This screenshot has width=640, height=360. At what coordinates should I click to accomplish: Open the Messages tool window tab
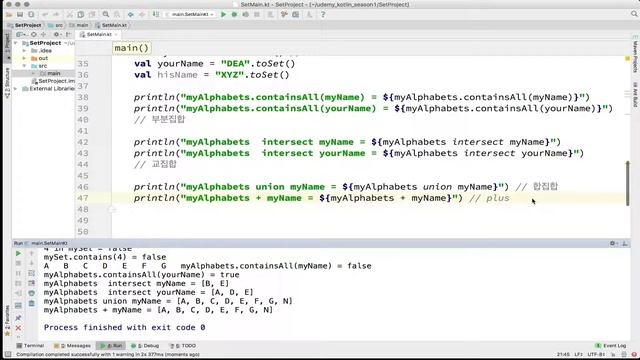[x=72, y=345]
